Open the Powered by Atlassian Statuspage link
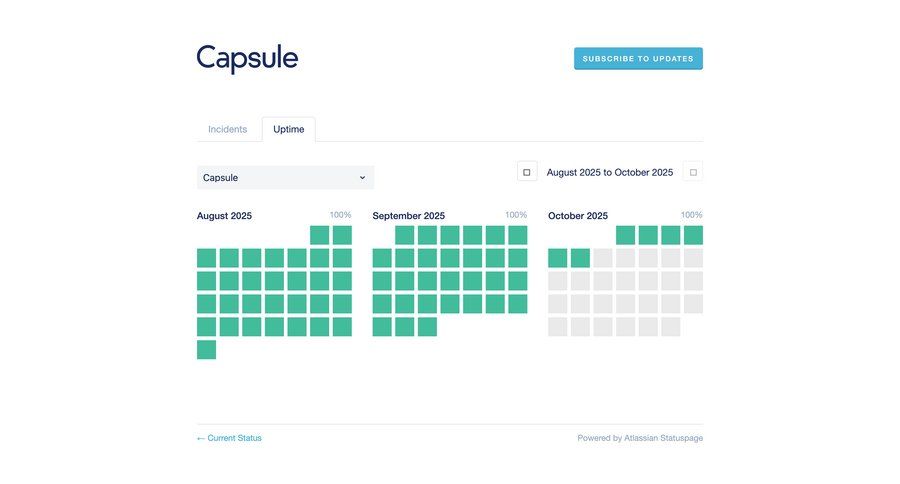The image size is (900, 484). (640, 438)
